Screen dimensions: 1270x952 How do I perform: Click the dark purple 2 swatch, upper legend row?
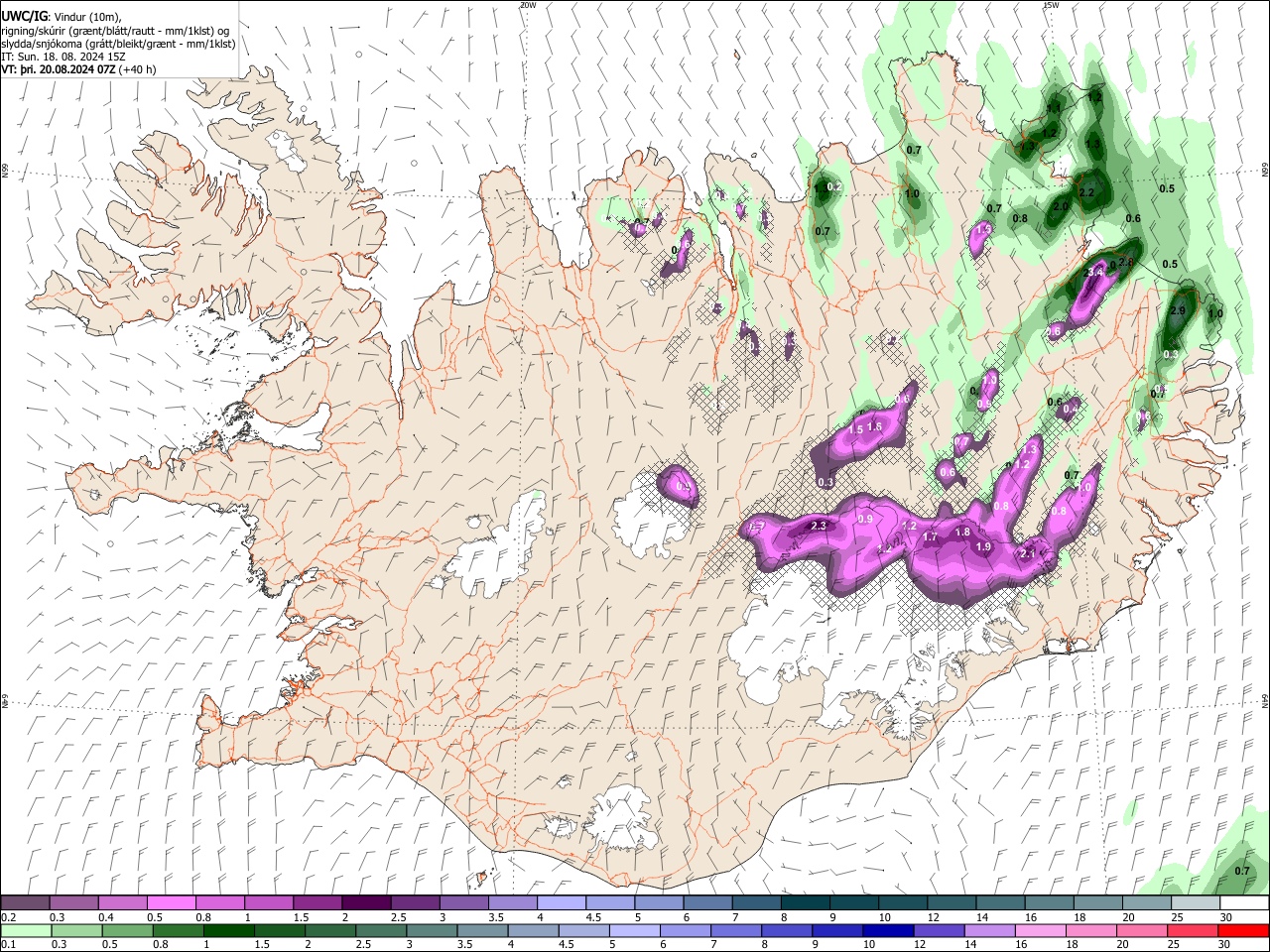pyautogui.click(x=366, y=902)
